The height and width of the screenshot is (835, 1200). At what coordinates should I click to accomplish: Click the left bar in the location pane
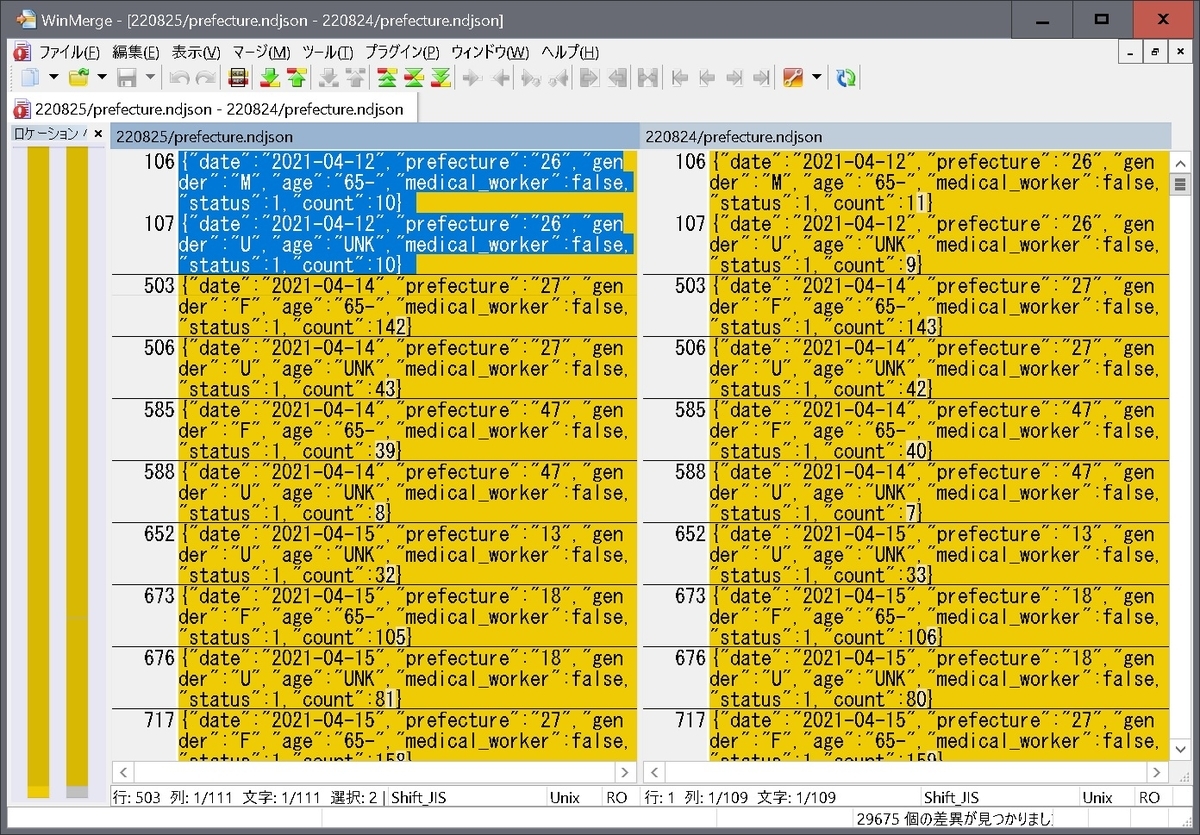coord(38,470)
